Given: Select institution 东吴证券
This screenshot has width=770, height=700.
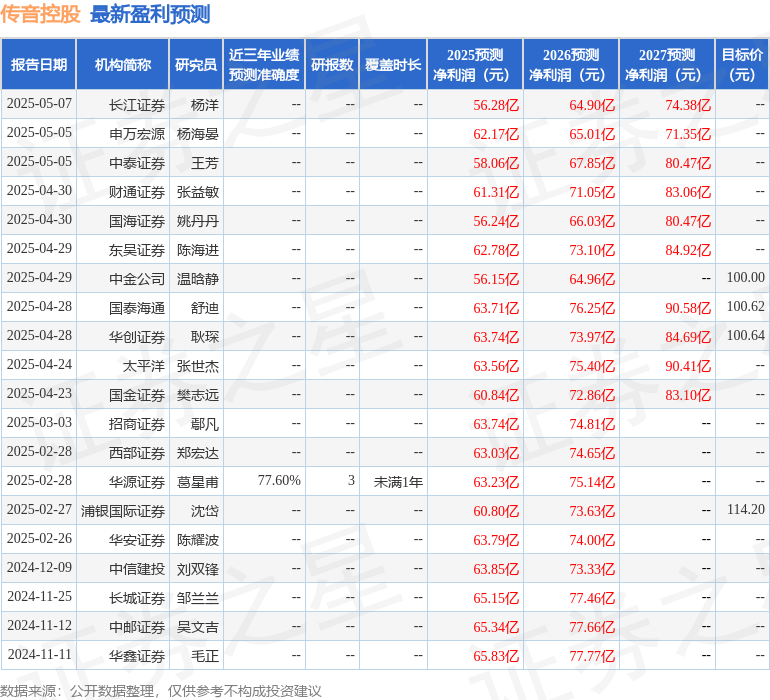Looking at the screenshot, I should [x=137, y=250].
